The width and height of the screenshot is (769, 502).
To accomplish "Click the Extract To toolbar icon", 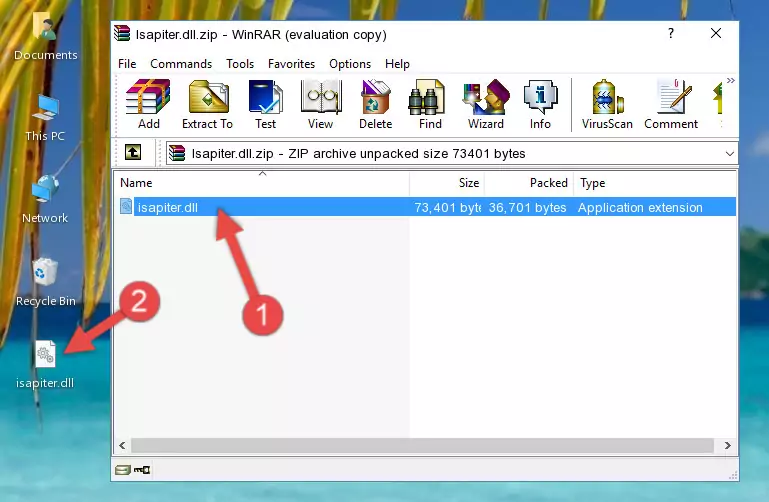I will tap(207, 104).
